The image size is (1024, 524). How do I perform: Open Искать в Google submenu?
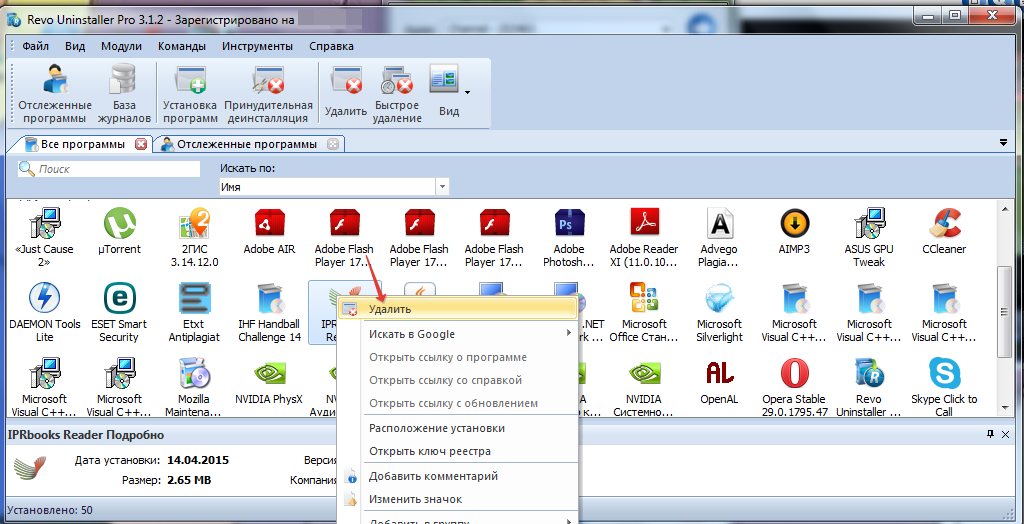[x=457, y=334]
